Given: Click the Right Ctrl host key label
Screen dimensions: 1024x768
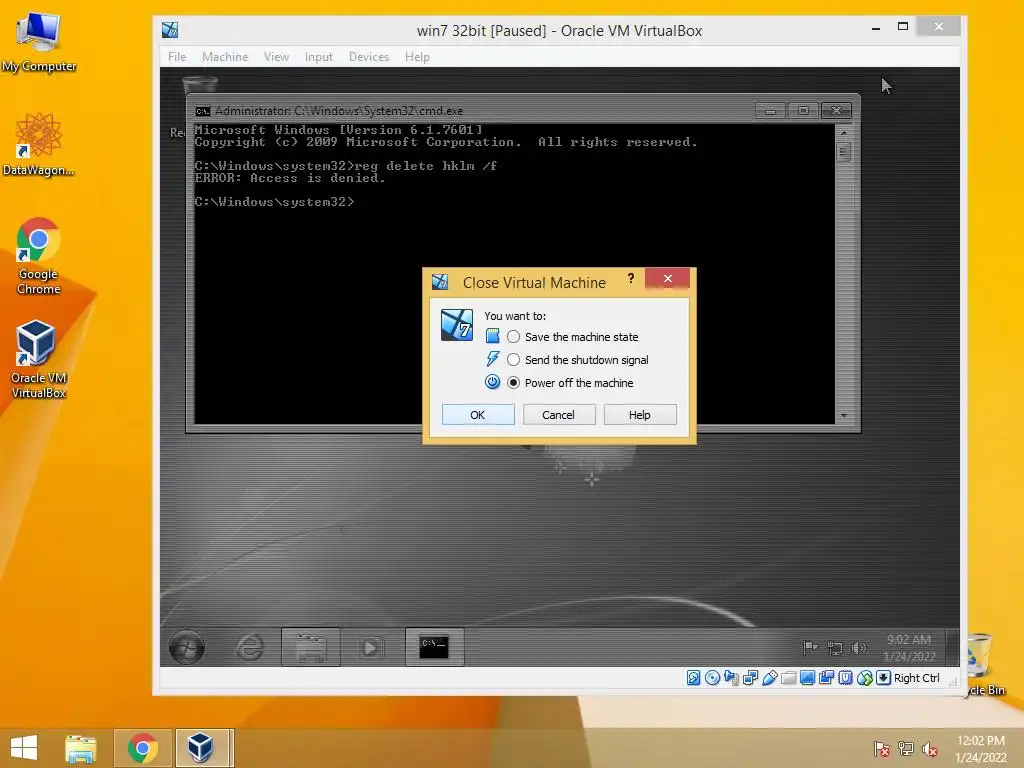Looking at the screenshot, I should (916, 678).
